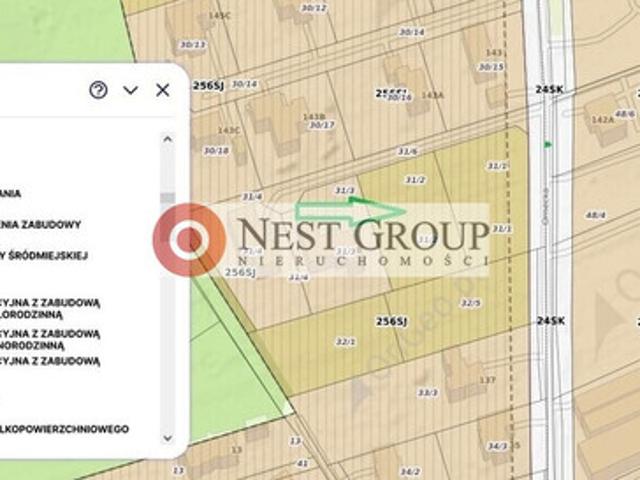Click parcel label 31/4 on the map

252,197
